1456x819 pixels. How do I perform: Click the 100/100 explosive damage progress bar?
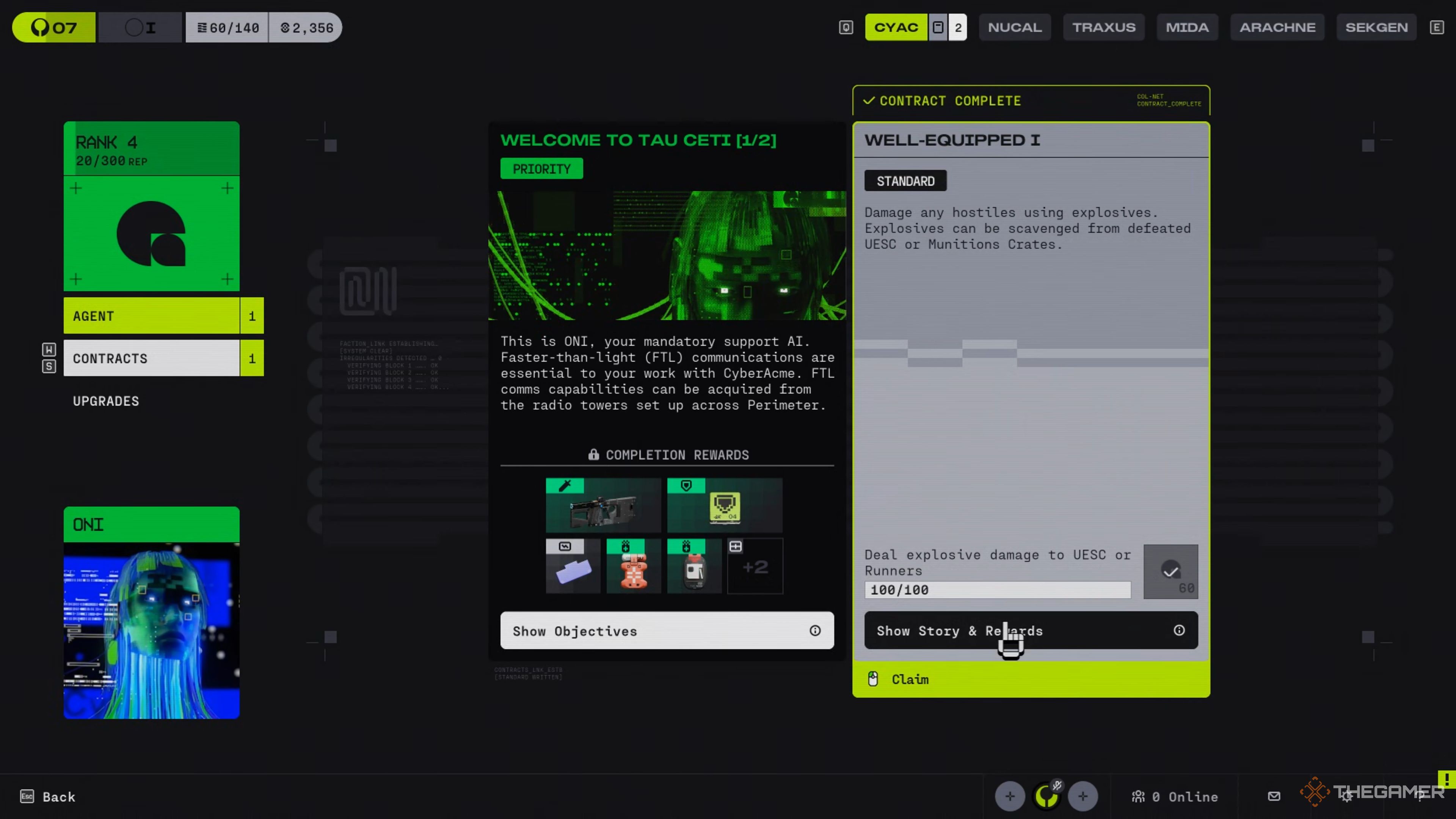(997, 590)
